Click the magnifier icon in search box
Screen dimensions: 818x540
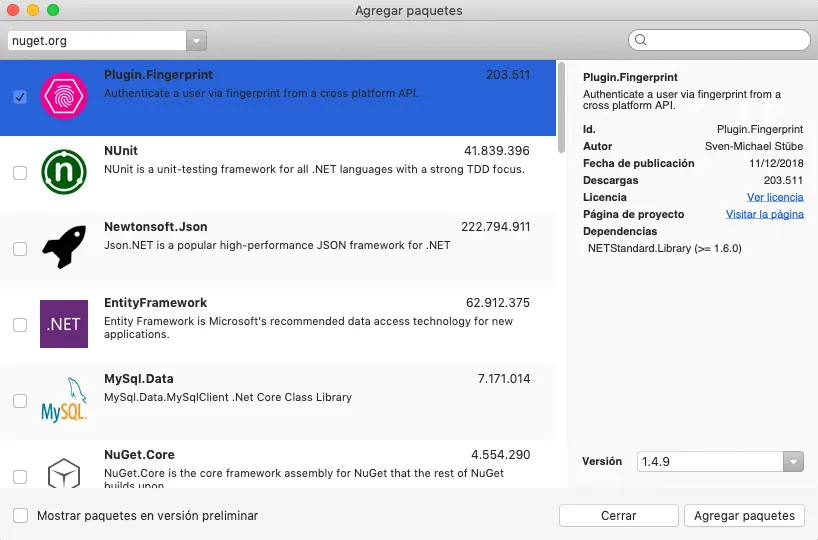641,40
